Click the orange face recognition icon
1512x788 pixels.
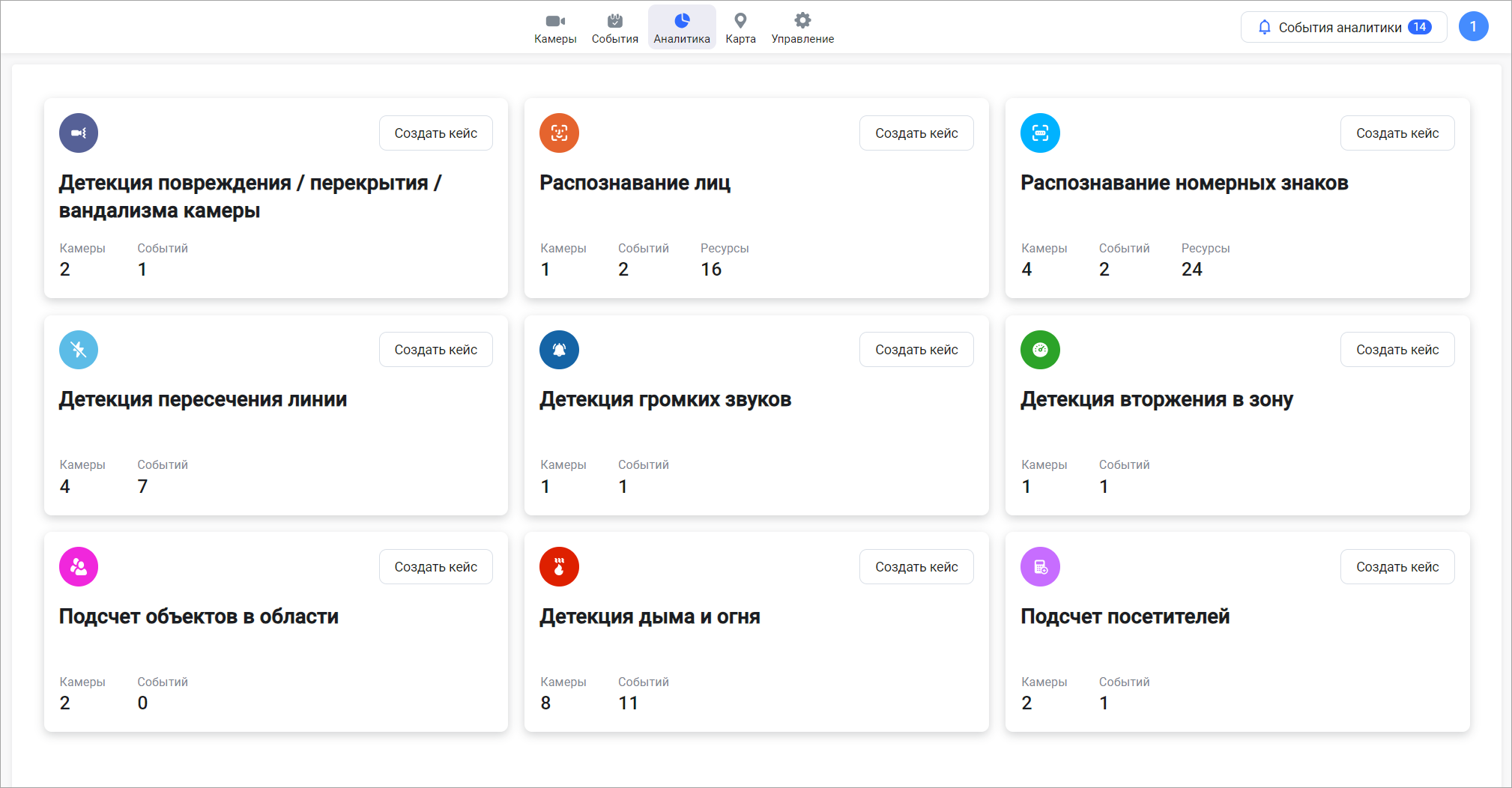coord(559,133)
